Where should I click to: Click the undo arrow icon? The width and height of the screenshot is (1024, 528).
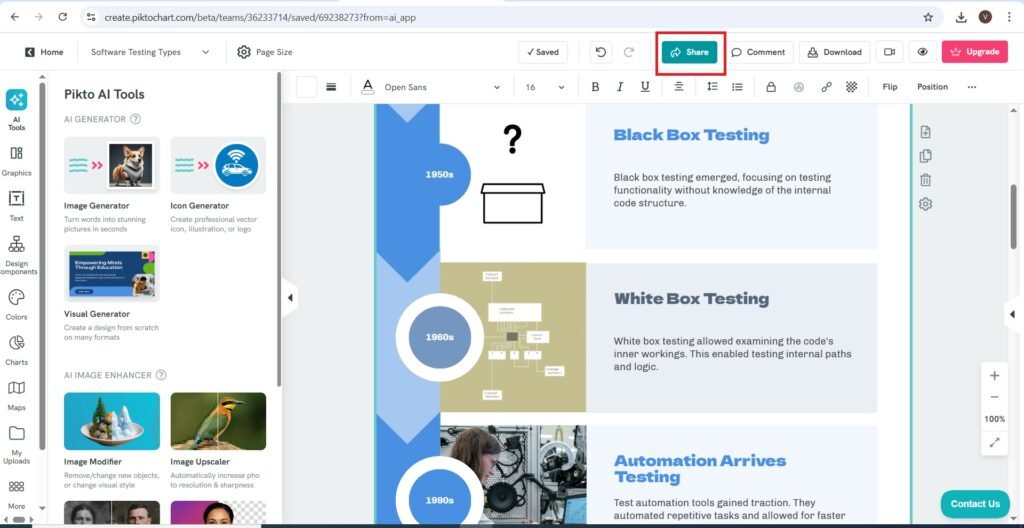pos(600,52)
